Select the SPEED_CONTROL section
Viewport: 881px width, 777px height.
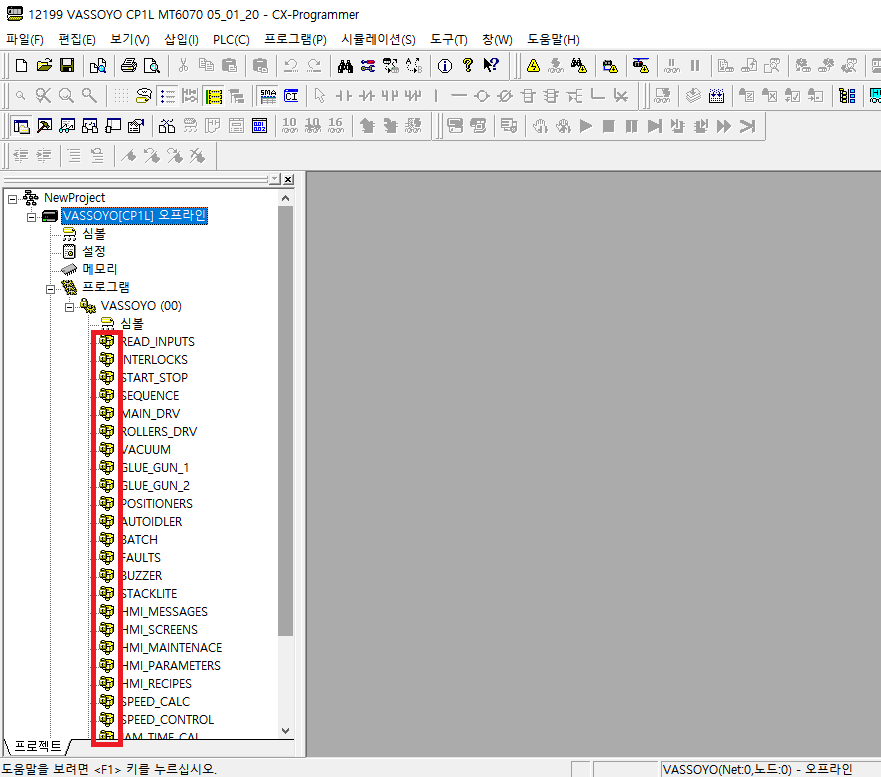pyautogui.click(x=167, y=720)
